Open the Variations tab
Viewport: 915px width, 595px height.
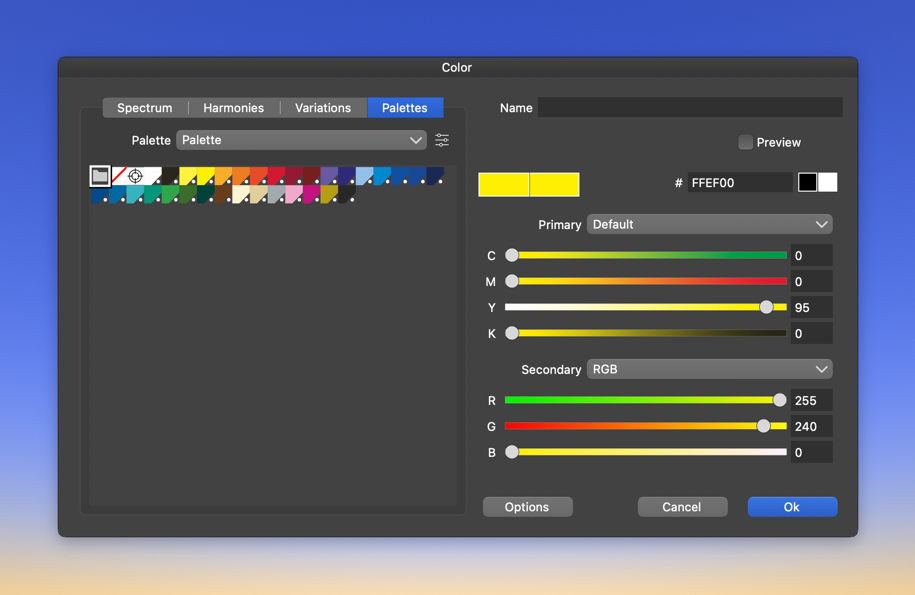pos(323,108)
